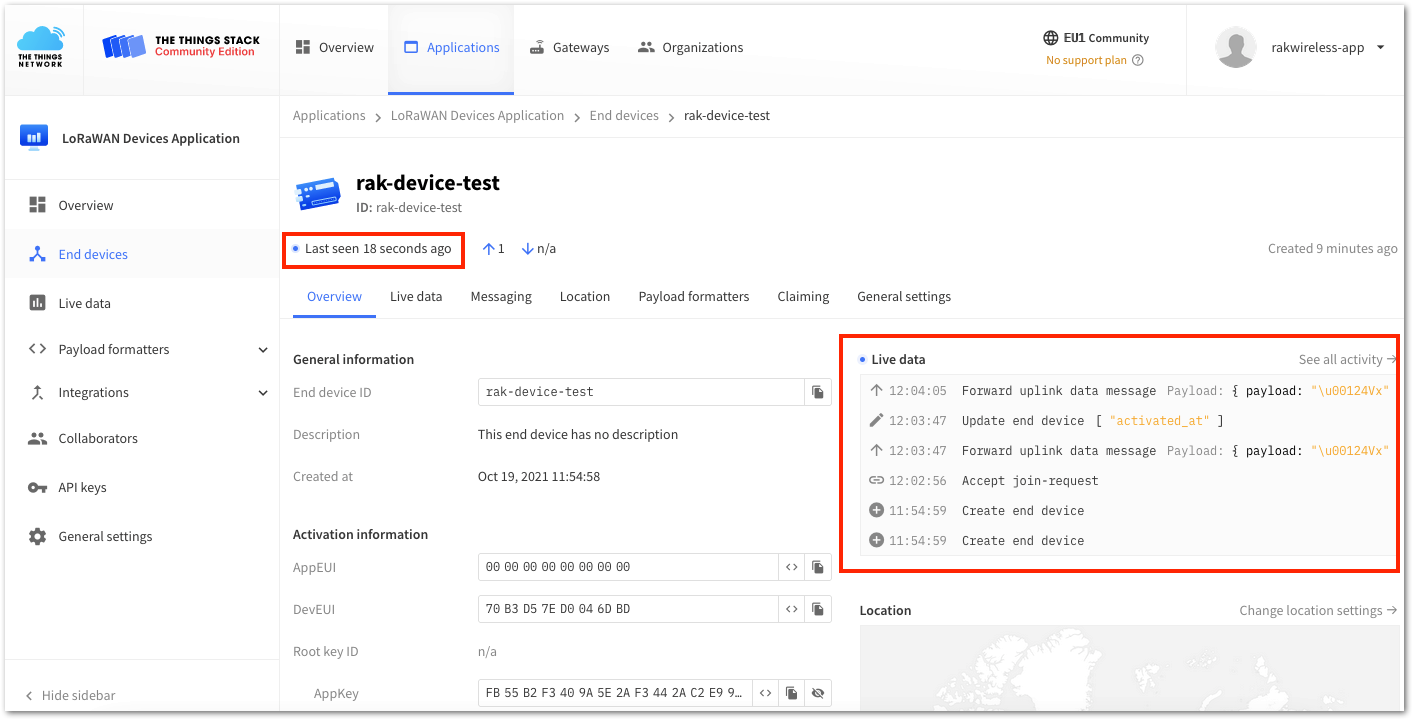Click Change location settings link

(1318, 610)
